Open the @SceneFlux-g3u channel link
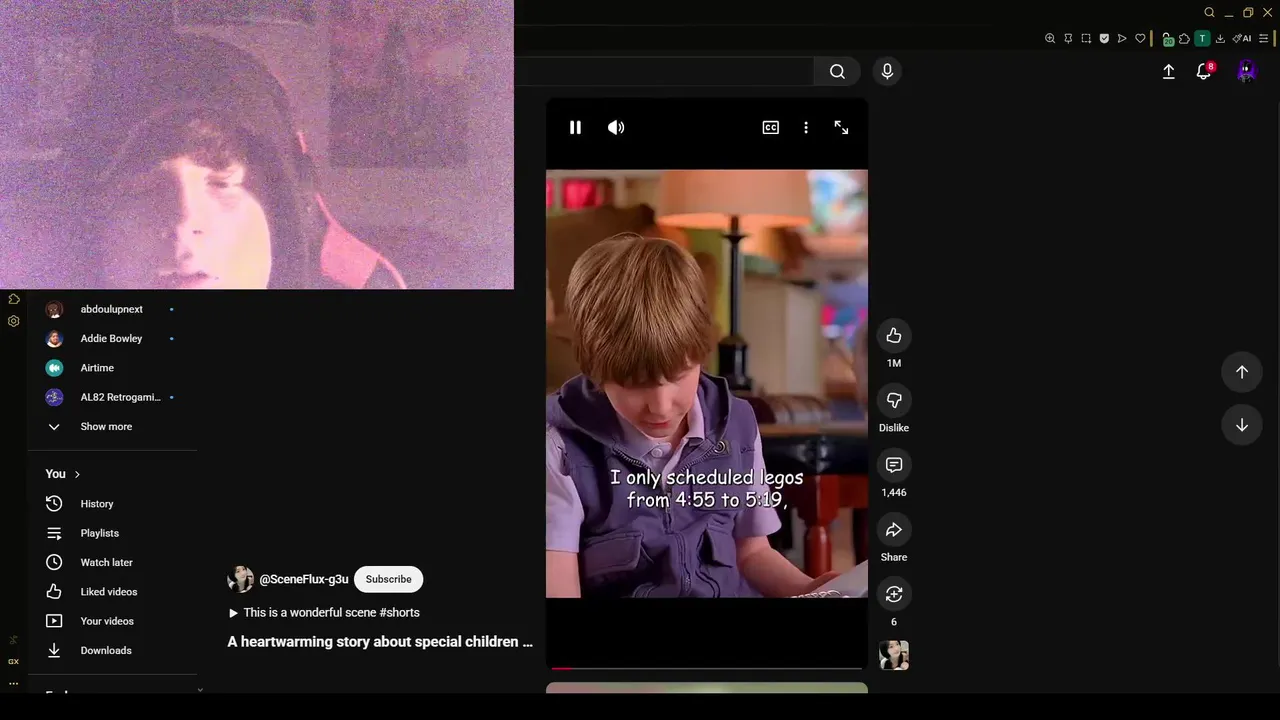Viewport: 1280px width, 720px height. [304, 579]
